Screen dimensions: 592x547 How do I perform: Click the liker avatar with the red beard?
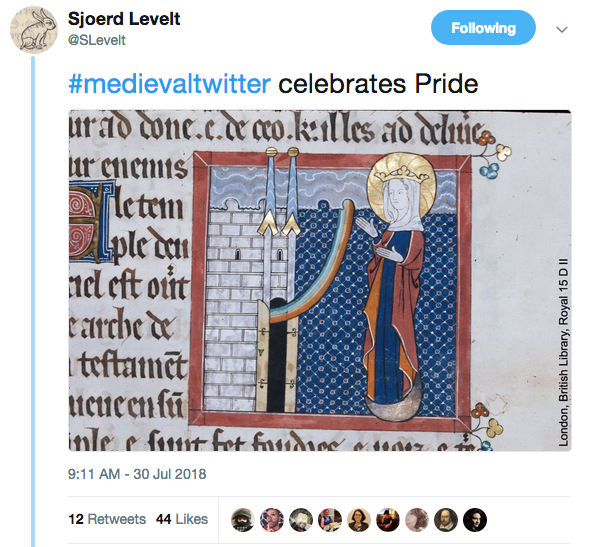pyautogui.click(x=271, y=520)
